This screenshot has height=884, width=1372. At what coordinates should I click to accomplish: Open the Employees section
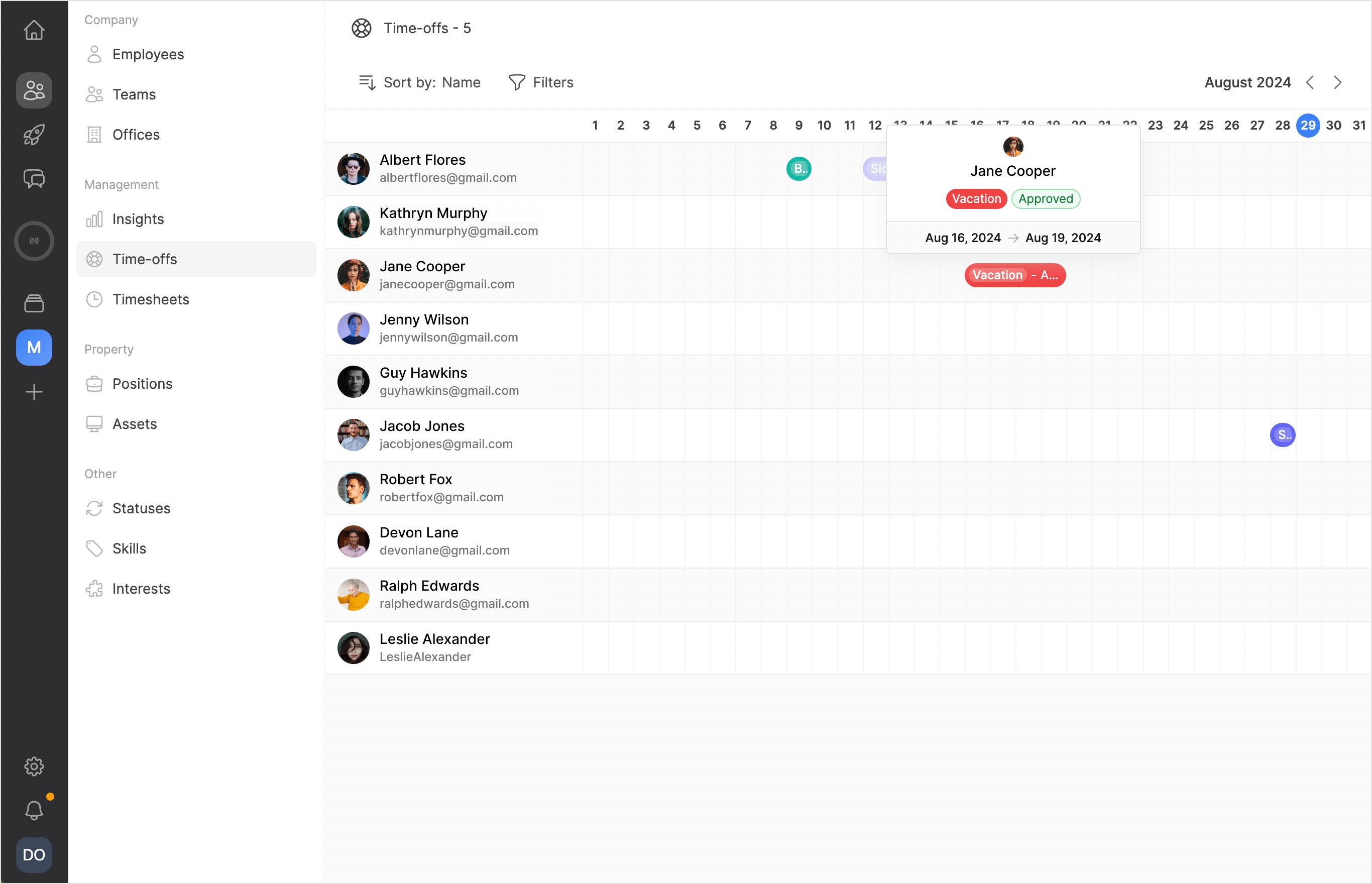148,55
